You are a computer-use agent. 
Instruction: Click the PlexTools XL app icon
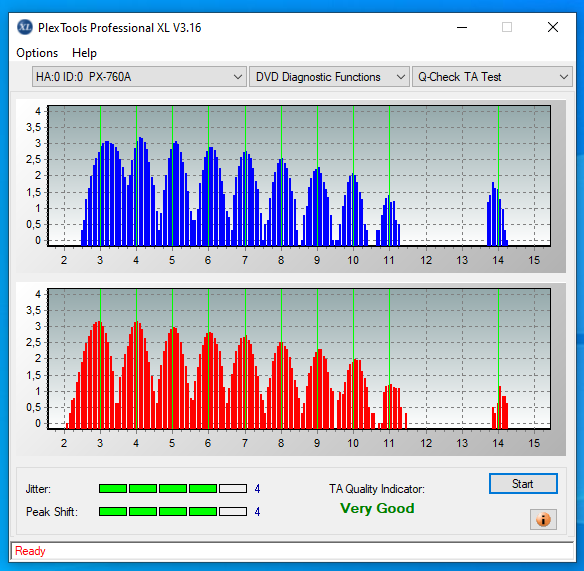coord(25,27)
